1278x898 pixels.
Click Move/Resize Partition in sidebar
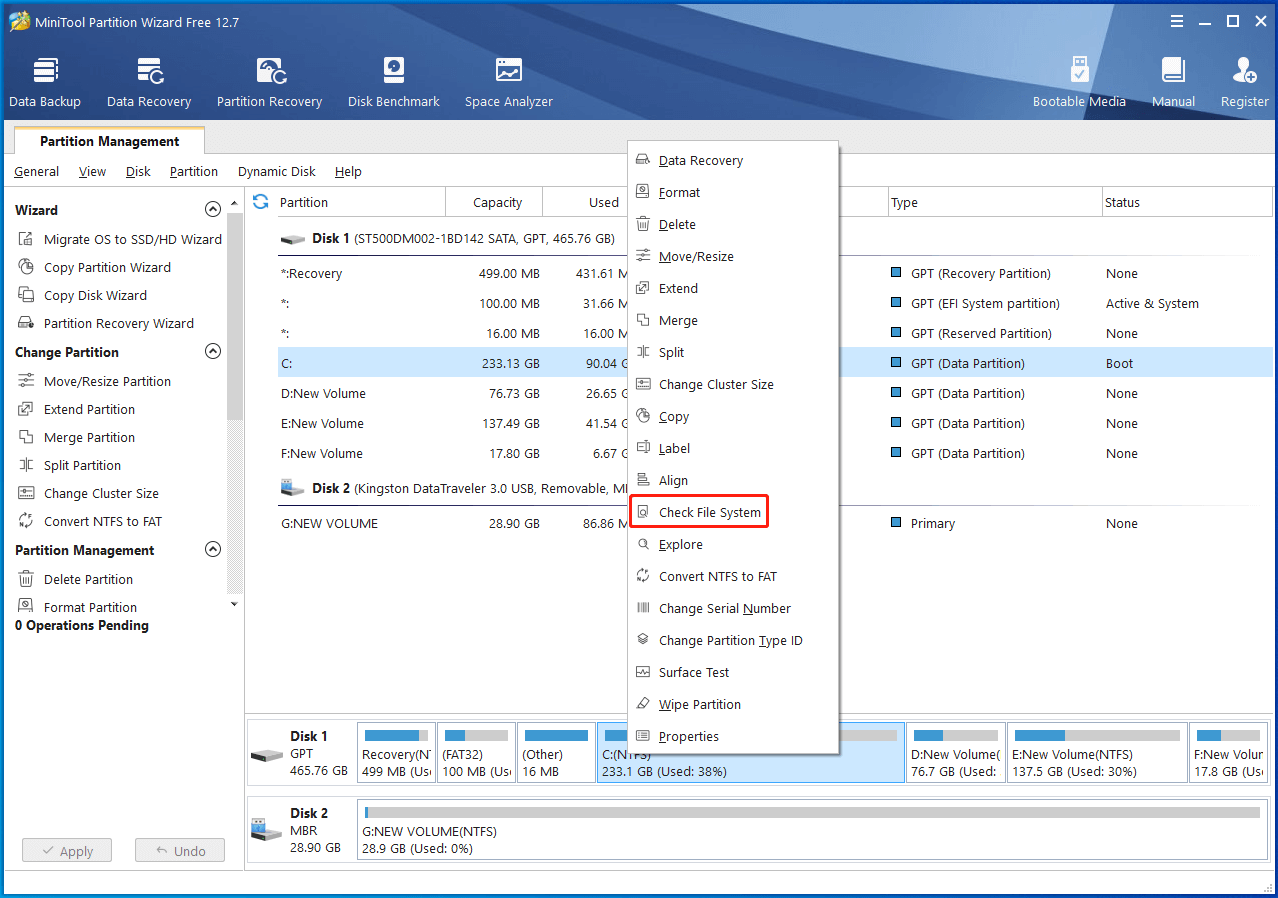coord(94,381)
